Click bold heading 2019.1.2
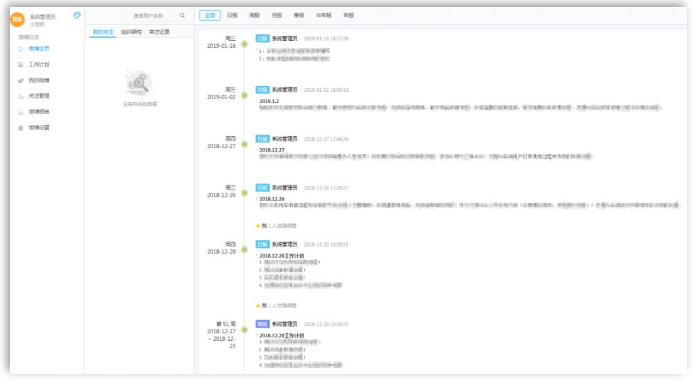698x384 pixels. [269, 101]
